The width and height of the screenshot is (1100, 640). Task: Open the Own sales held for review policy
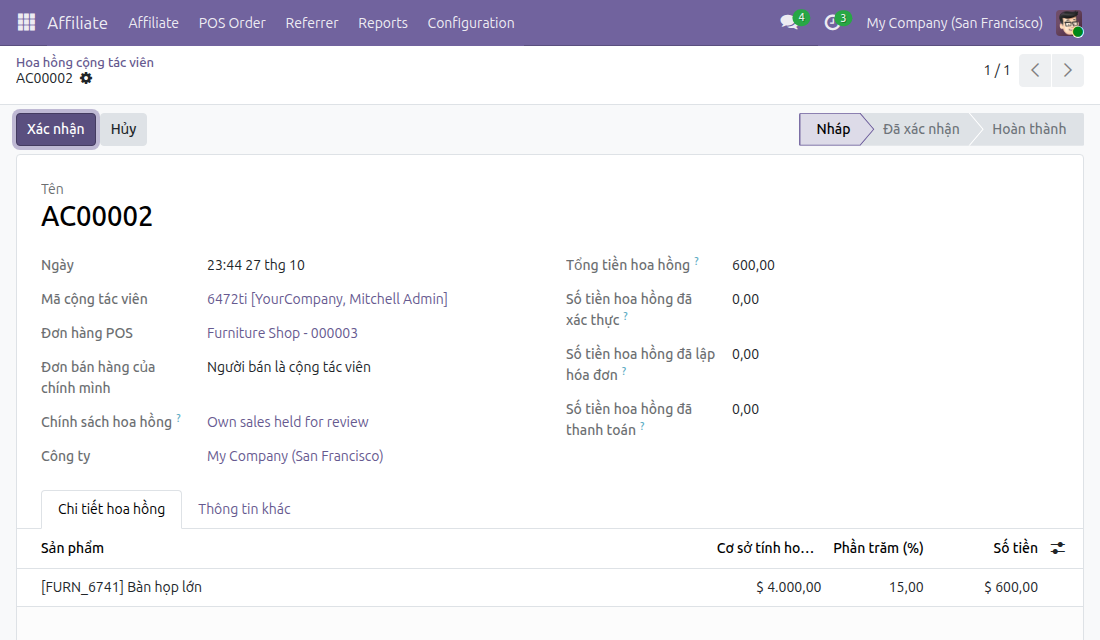pos(288,422)
